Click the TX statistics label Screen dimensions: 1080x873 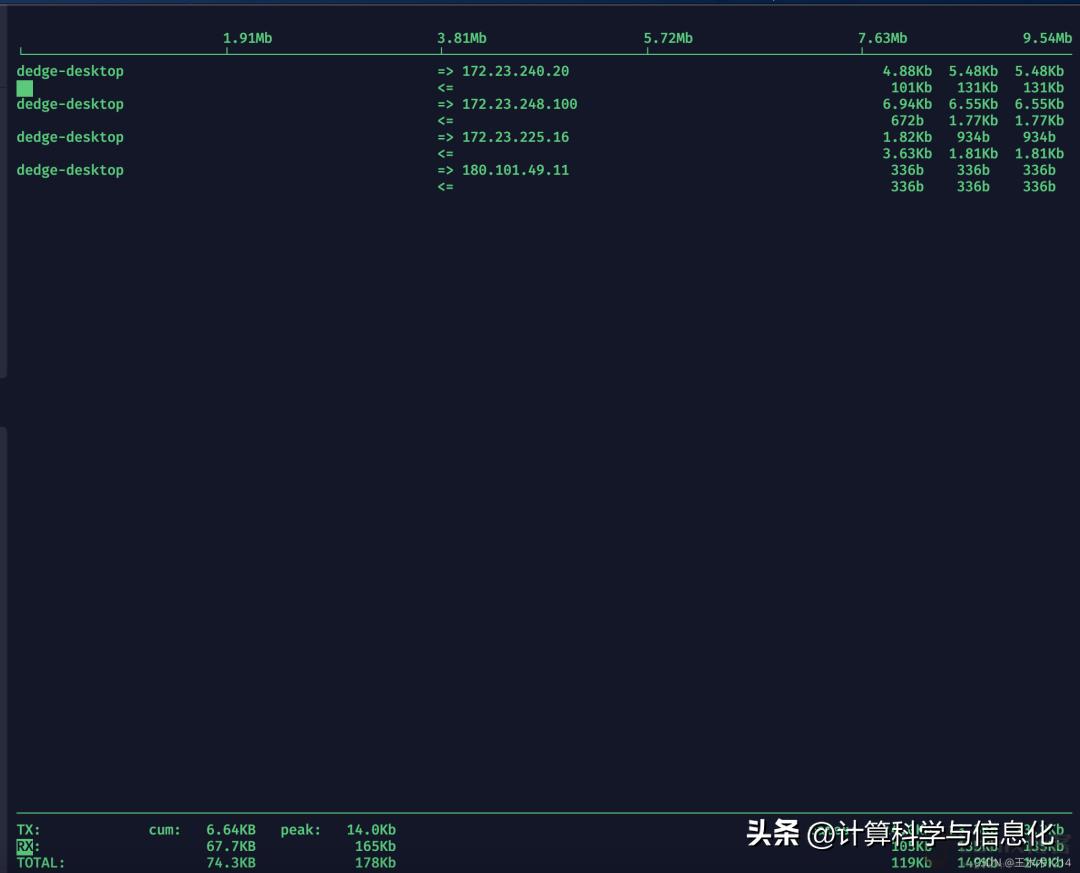pyautogui.click(x=28, y=829)
